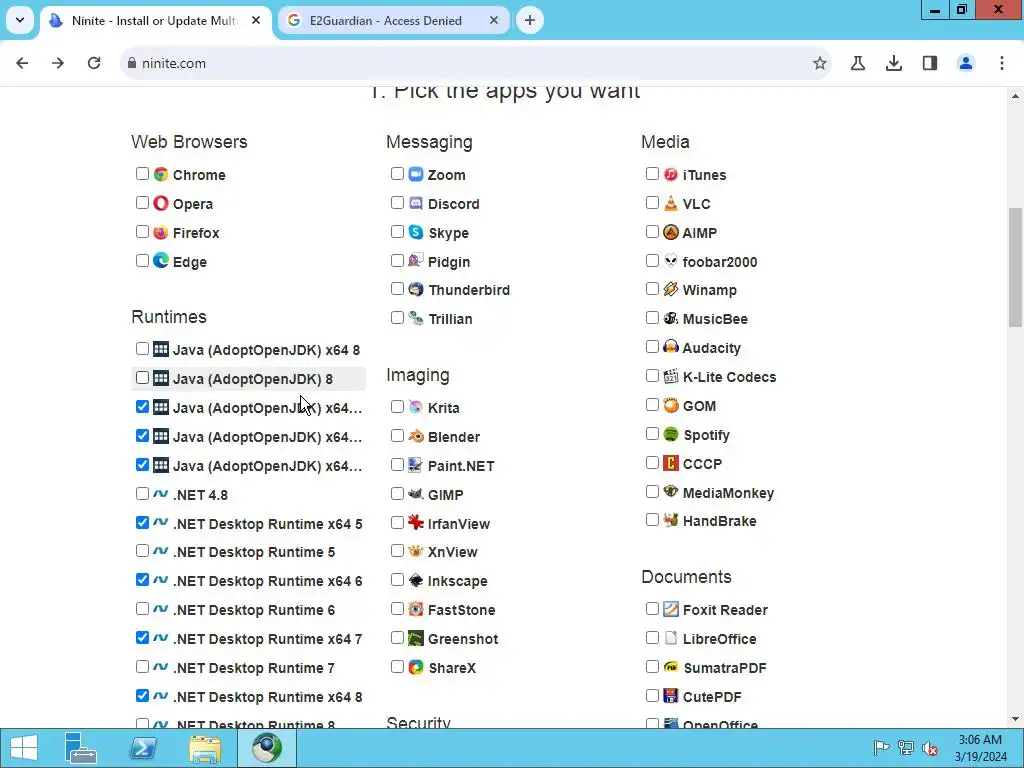The image size is (1024, 768).
Task: Click the SumatraPDF label
Action: (724, 668)
